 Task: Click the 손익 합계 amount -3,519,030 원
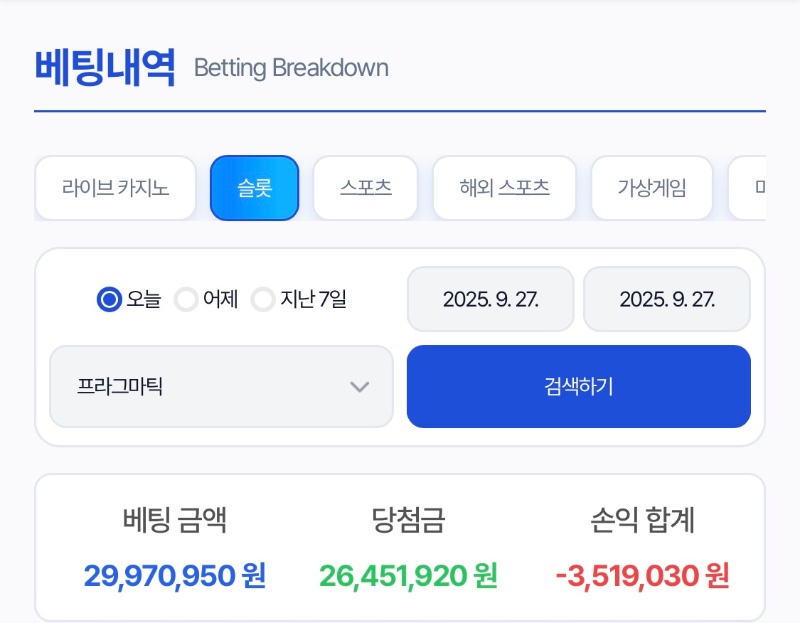coord(642,576)
